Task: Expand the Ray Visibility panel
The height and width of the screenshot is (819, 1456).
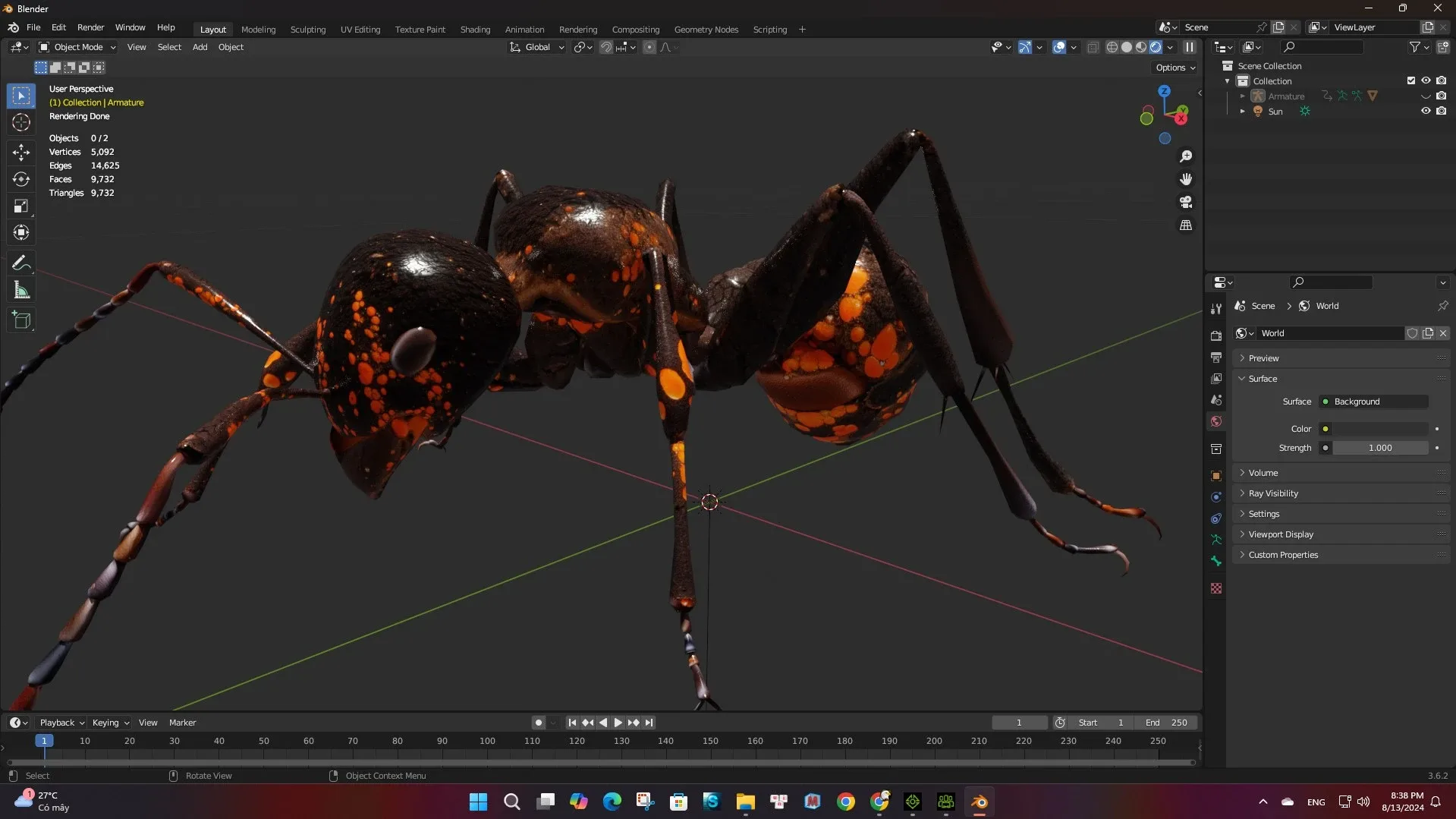Action: (x=1273, y=493)
